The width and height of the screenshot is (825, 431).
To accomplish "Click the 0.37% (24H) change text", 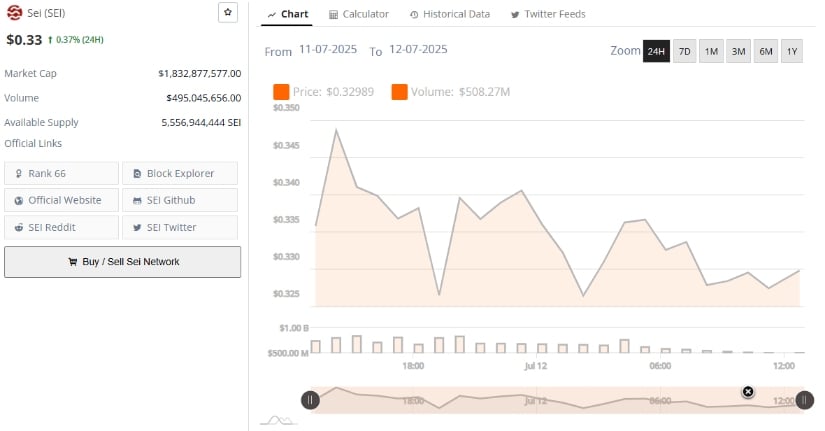I will tap(79, 40).
